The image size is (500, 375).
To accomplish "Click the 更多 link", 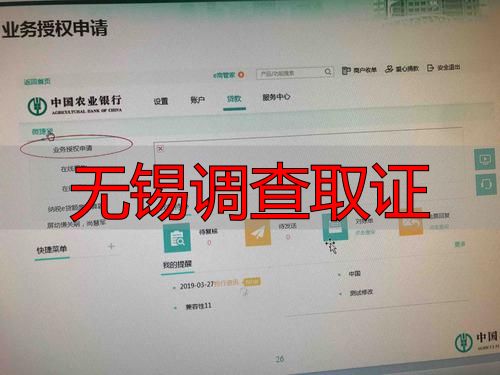I will pyautogui.click(x=460, y=244).
